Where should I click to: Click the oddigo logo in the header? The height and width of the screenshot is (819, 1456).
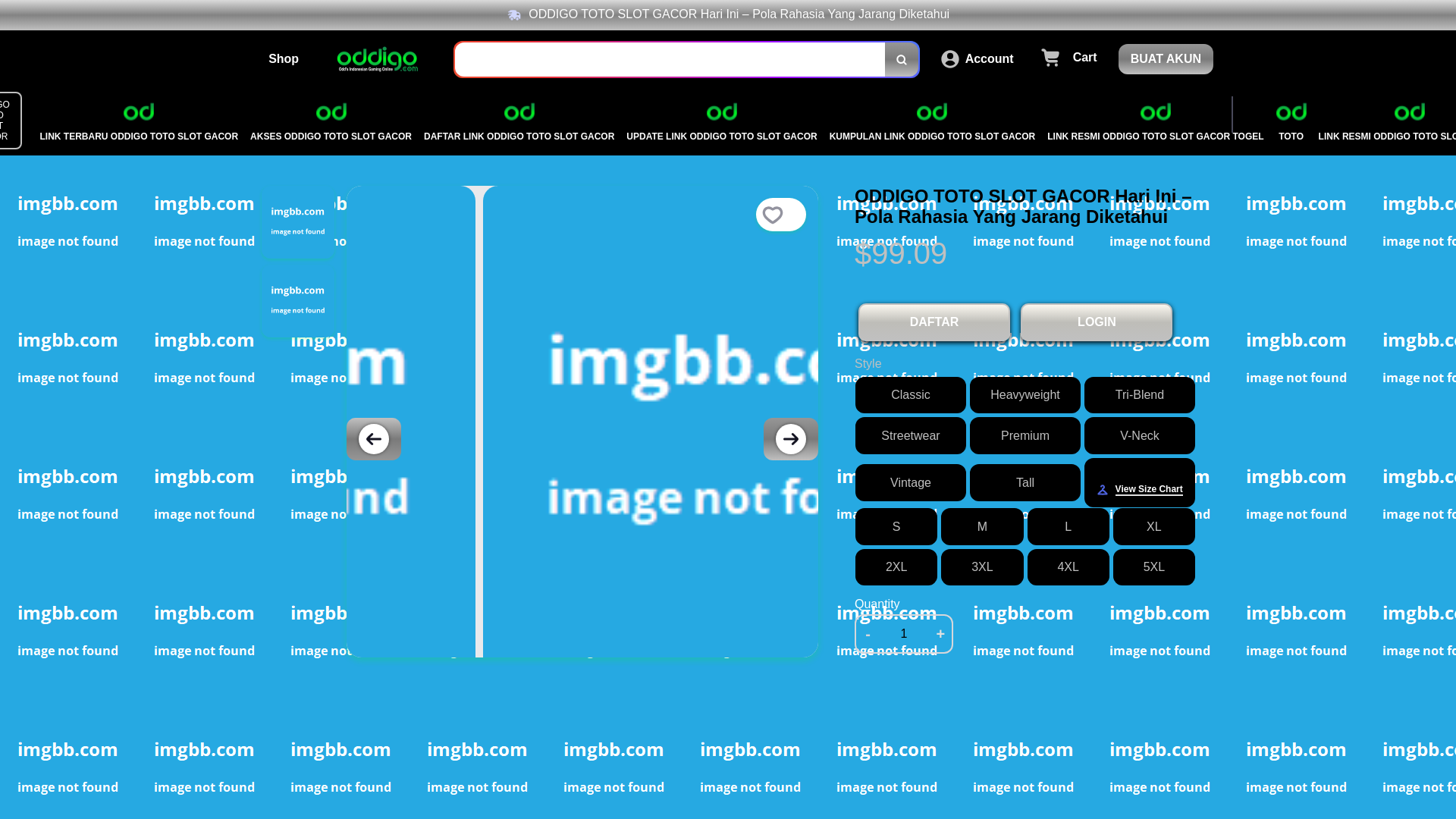[x=377, y=59]
